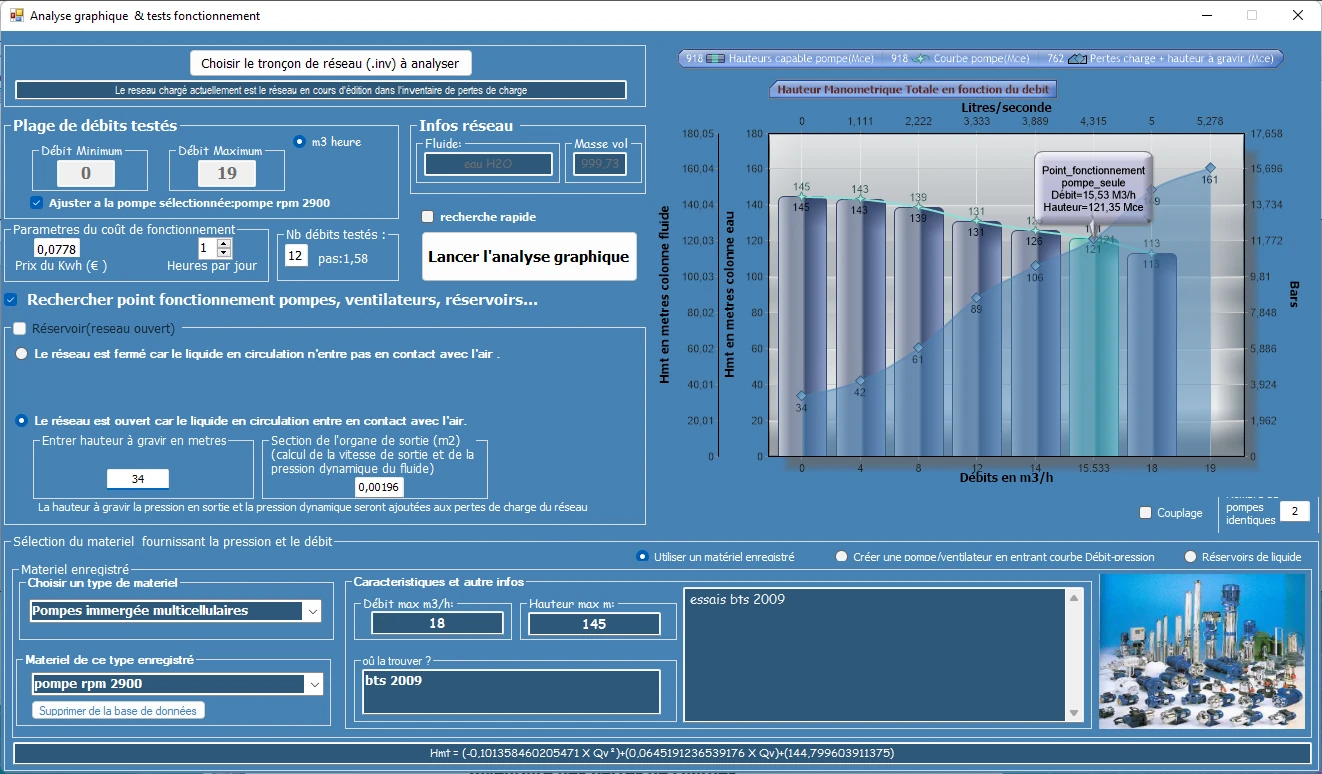The image size is (1322, 774).
Task: Click the 'Pertes charge + hauteur à gravir' legend icon
Action: point(1077,59)
